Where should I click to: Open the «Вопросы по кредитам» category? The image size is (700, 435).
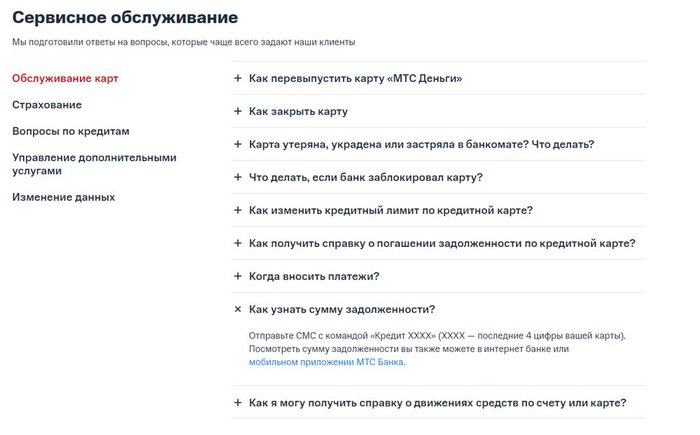click(x=71, y=131)
